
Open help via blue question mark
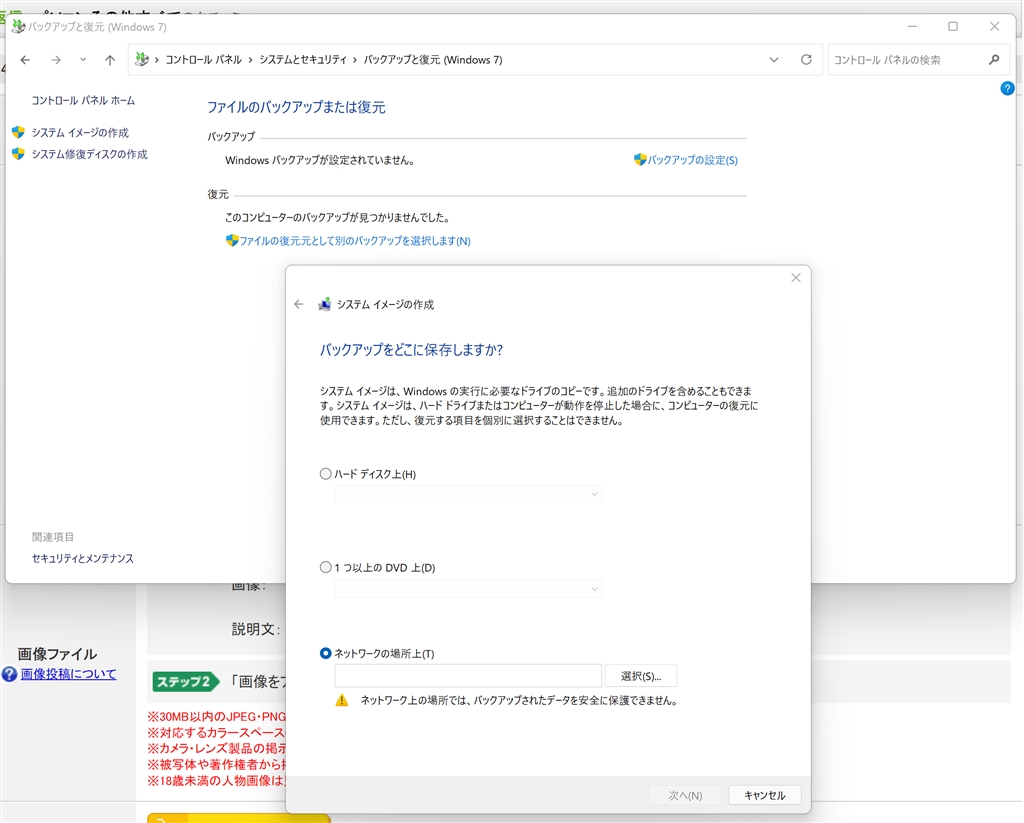[x=1007, y=88]
